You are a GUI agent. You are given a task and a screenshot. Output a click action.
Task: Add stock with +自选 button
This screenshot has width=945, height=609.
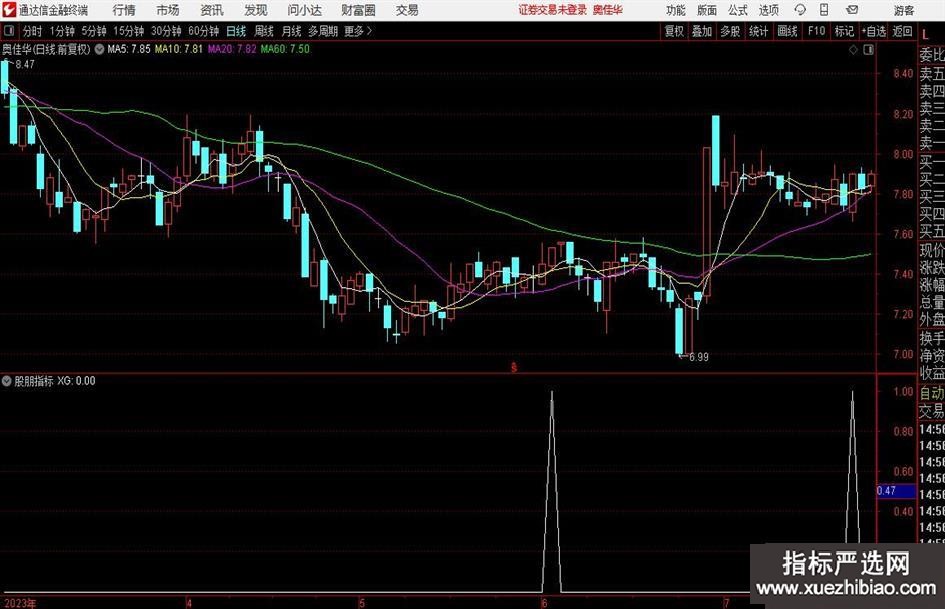point(873,31)
